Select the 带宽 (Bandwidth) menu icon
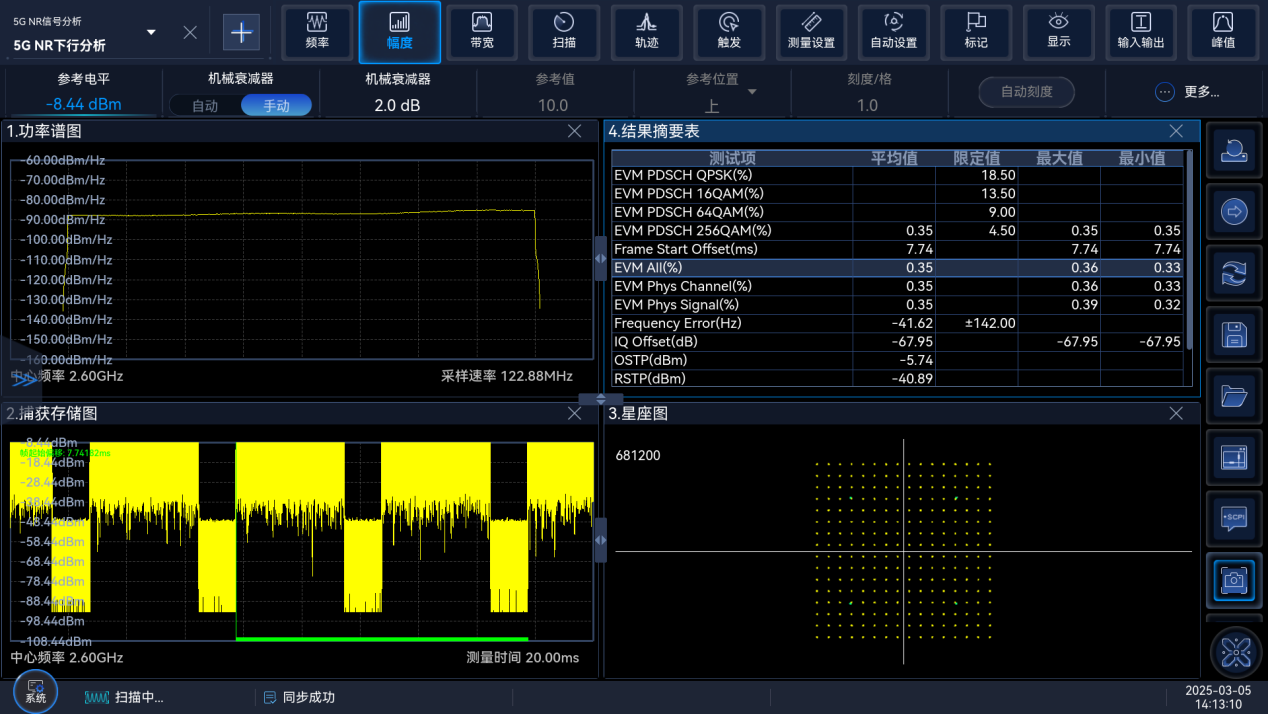This screenshot has height=714, width=1268. click(482, 31)
